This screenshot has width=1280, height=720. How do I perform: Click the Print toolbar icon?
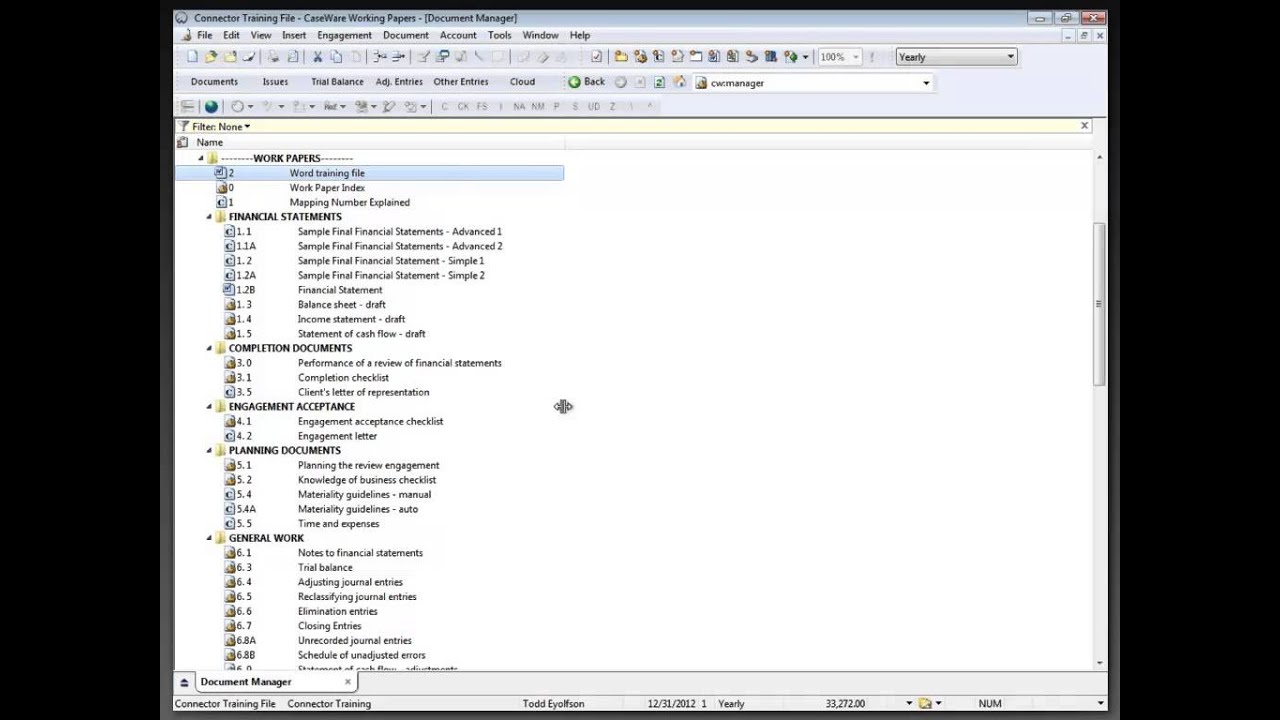click(273, 57)
